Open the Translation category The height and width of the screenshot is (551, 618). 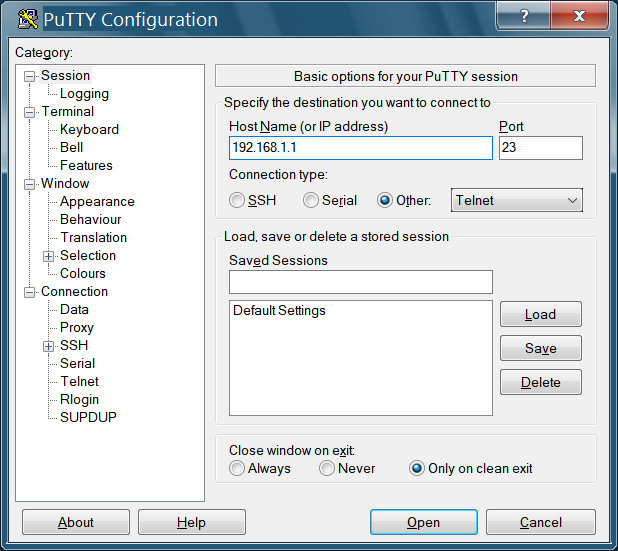93,237
